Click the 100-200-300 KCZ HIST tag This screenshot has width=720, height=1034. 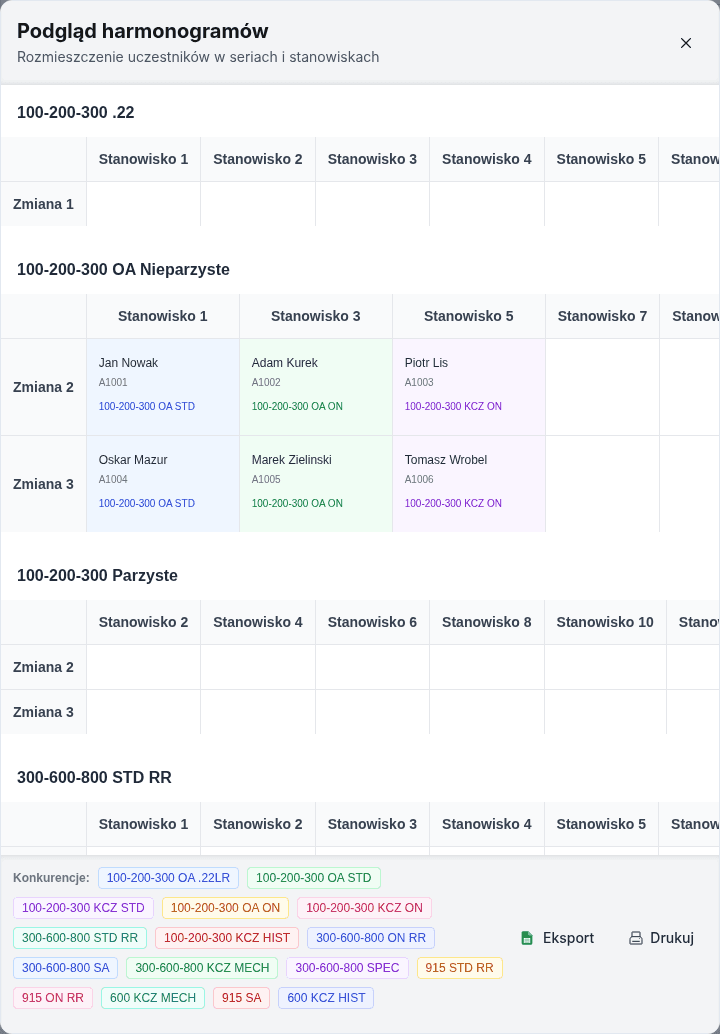tap(227, 938)
